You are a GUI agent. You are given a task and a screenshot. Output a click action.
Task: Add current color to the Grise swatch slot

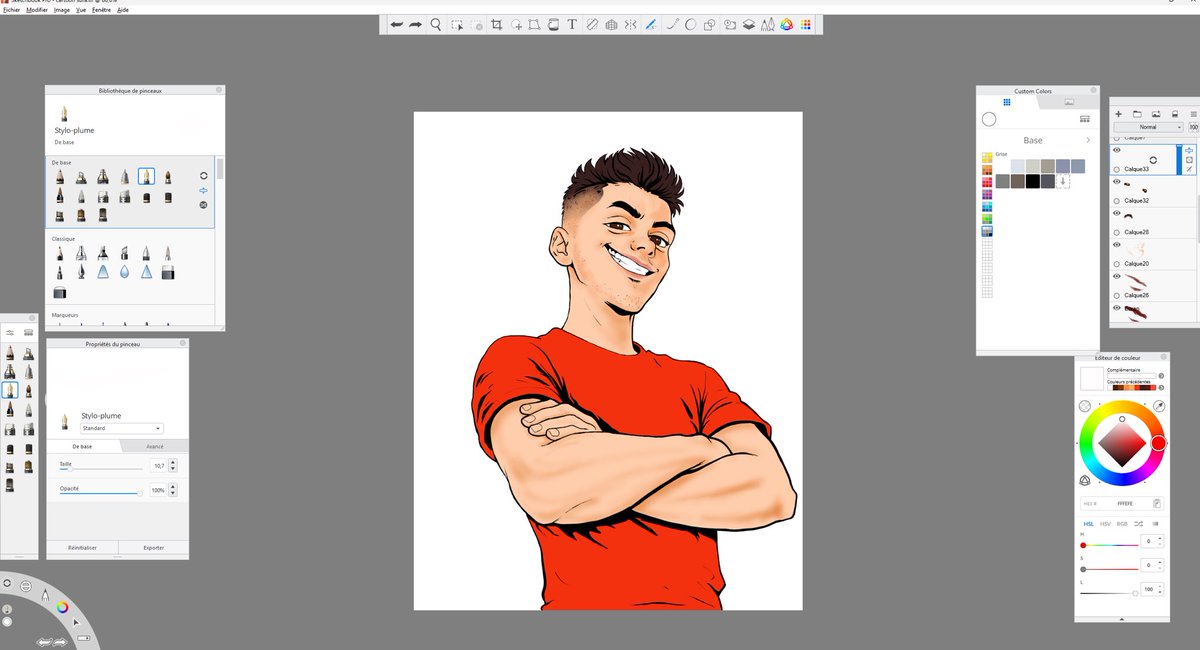pos(1063,181)
